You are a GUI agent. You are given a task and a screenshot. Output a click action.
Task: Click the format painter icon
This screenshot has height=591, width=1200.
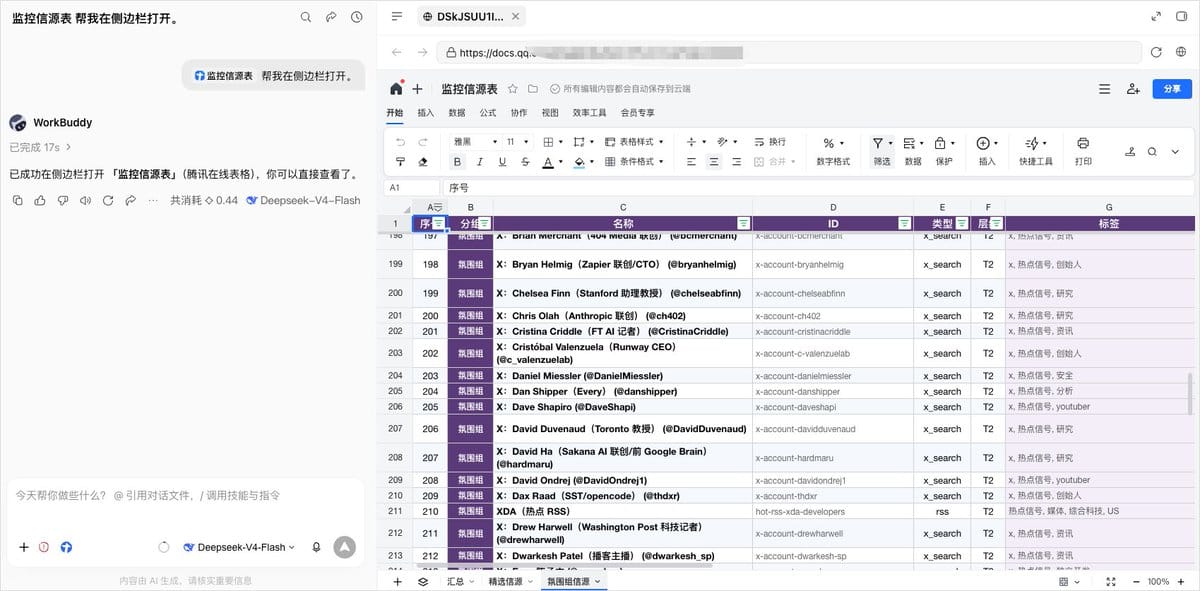[x=401, y=161]
